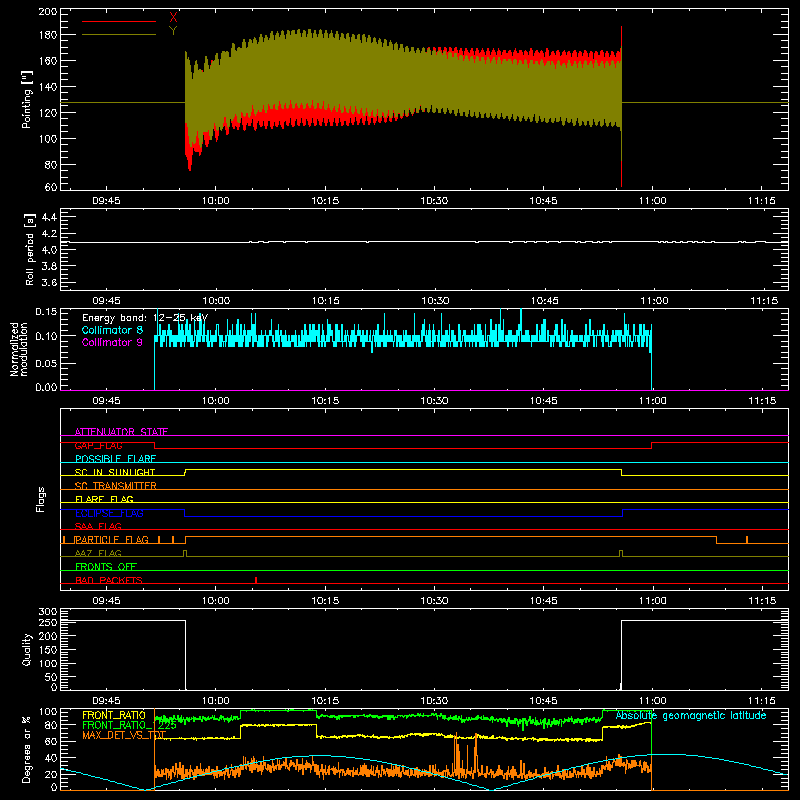The width and height of the screenshot is (800, 800).
Task: Click the 09:45 label under the Flags plot
Action: coord(106,601)
